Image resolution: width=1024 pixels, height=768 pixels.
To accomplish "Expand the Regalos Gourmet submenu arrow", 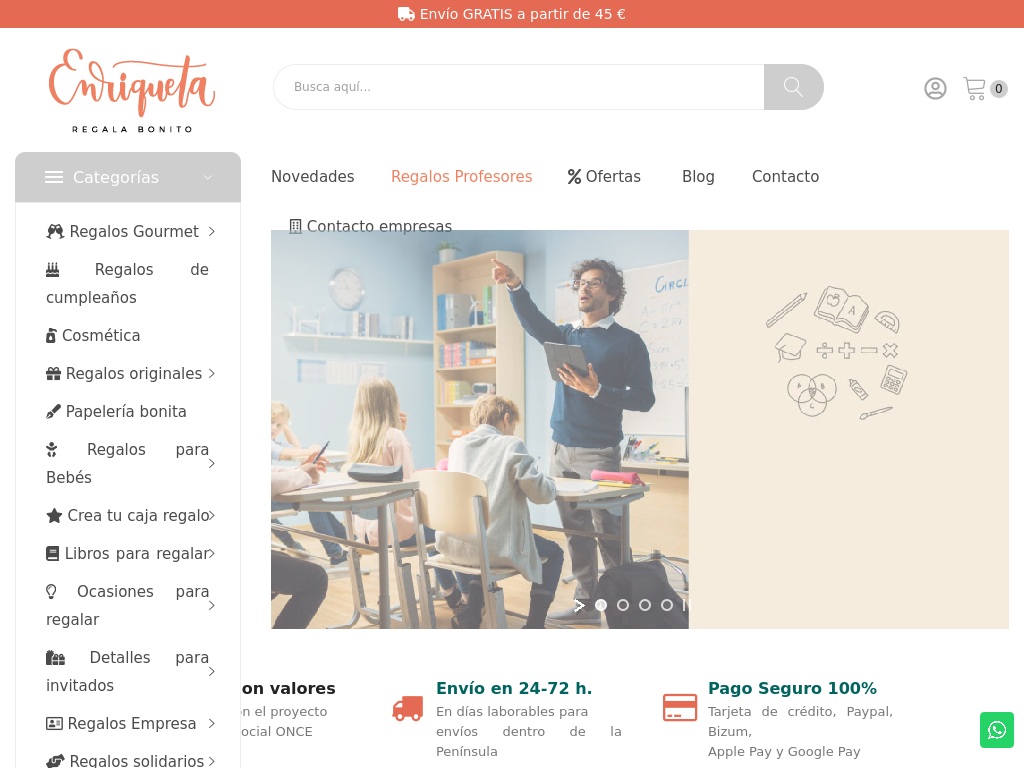I will tap(212, 232).
